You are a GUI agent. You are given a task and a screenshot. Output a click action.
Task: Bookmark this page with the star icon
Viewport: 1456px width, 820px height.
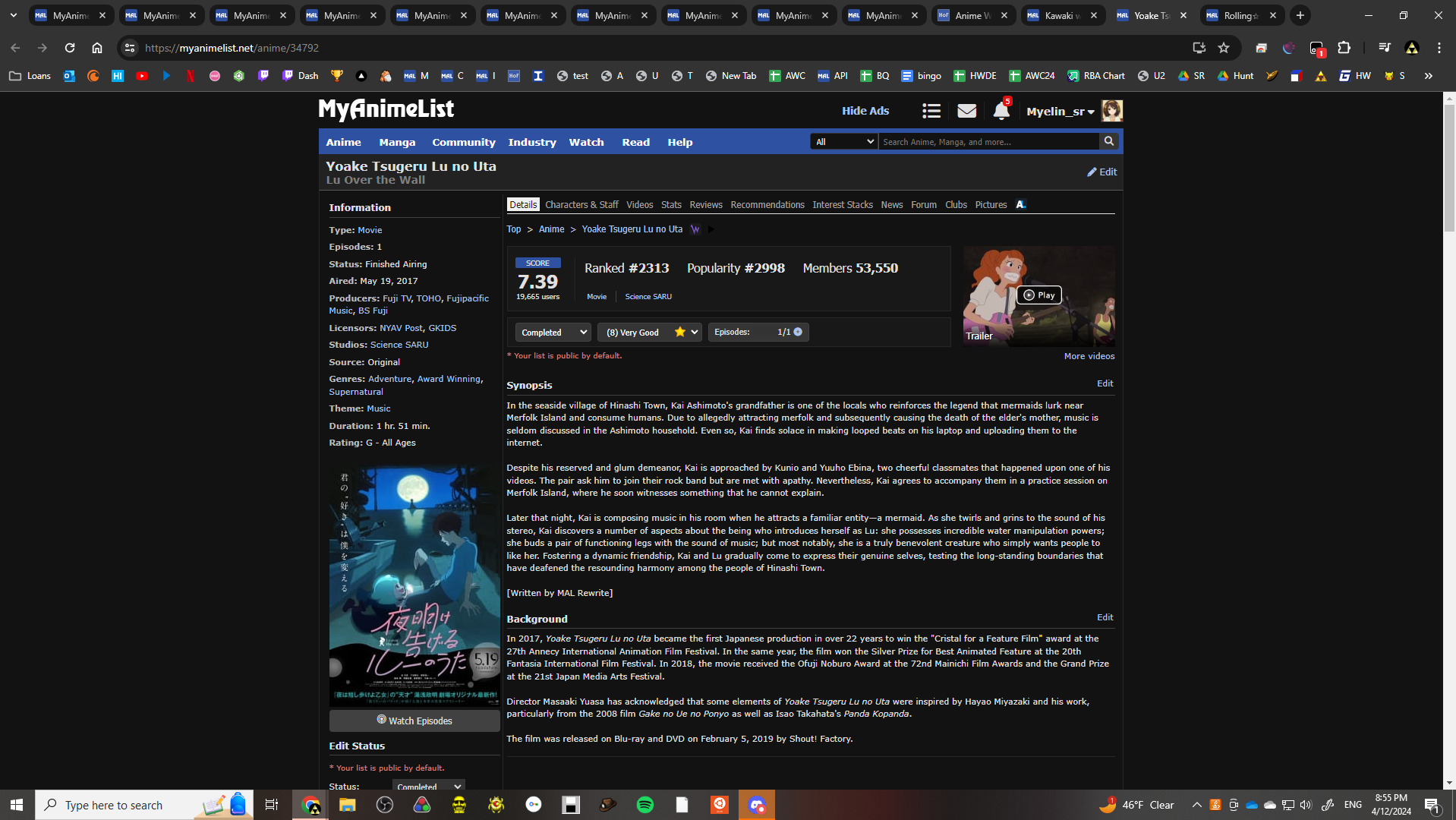coord(1224,48)
